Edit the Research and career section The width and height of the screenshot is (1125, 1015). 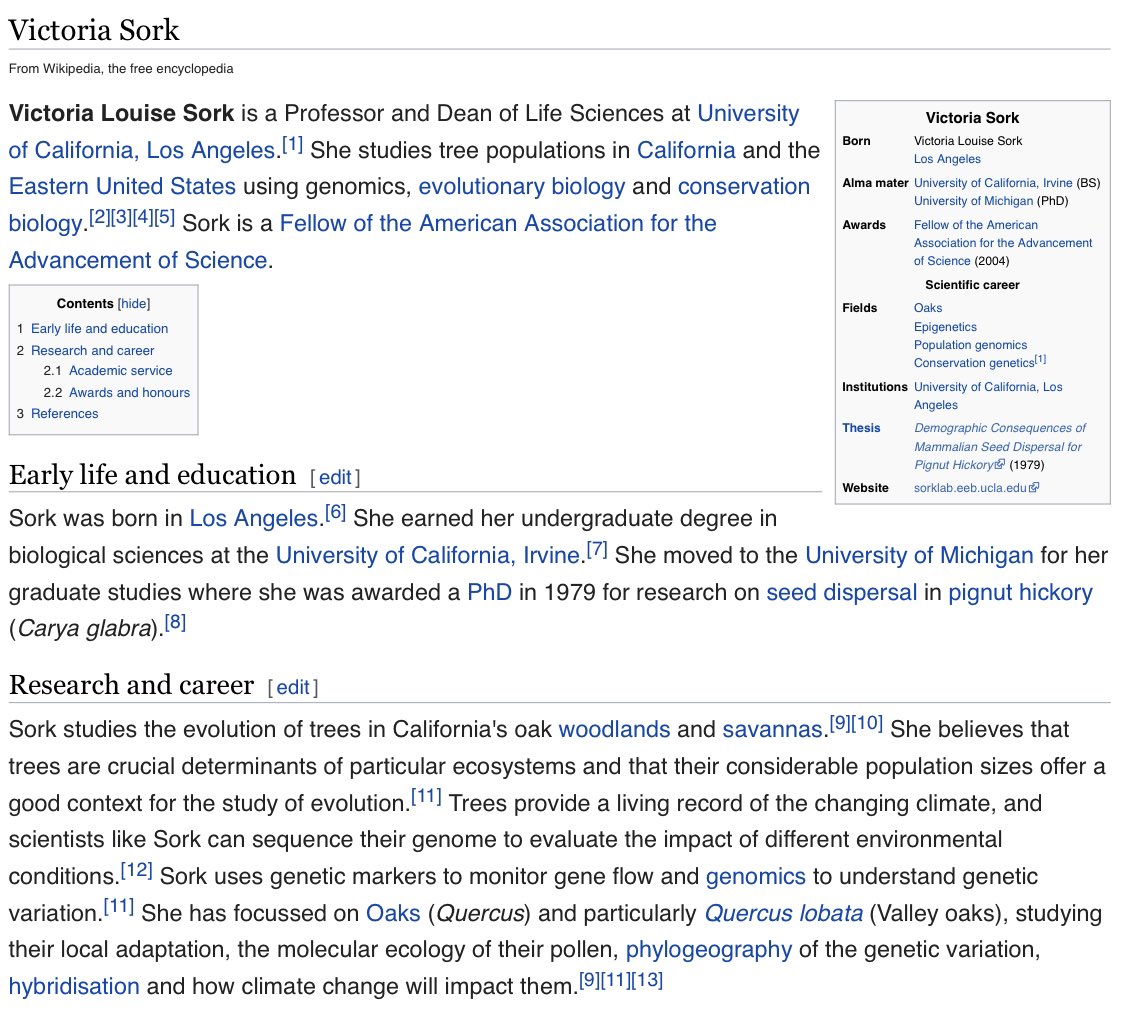[x=293, y=688]
